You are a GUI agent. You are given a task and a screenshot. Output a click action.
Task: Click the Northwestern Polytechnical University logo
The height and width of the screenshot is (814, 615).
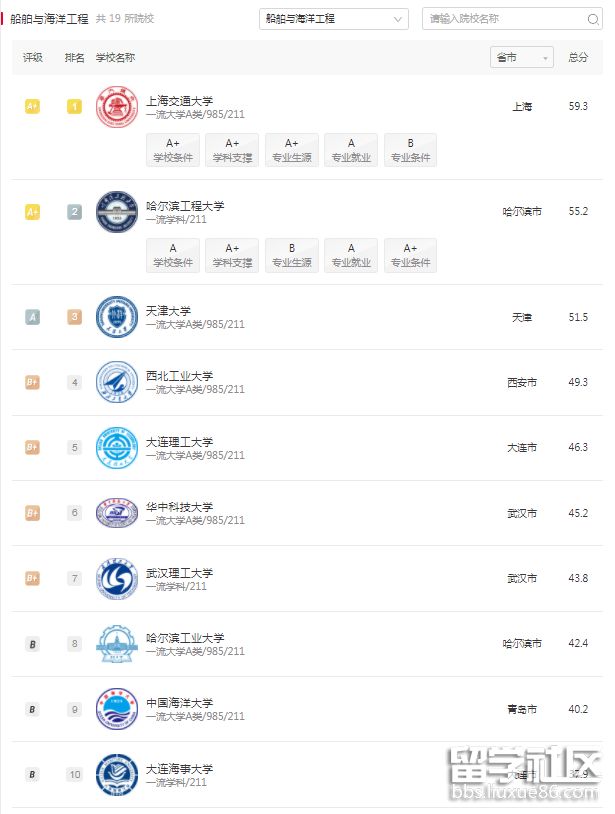click(116, 382)
